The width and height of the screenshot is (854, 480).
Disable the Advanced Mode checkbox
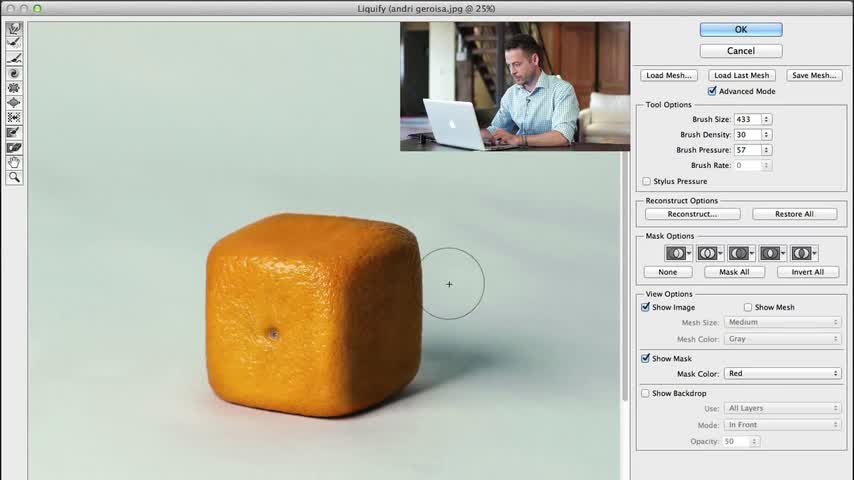tap(712, 91)
